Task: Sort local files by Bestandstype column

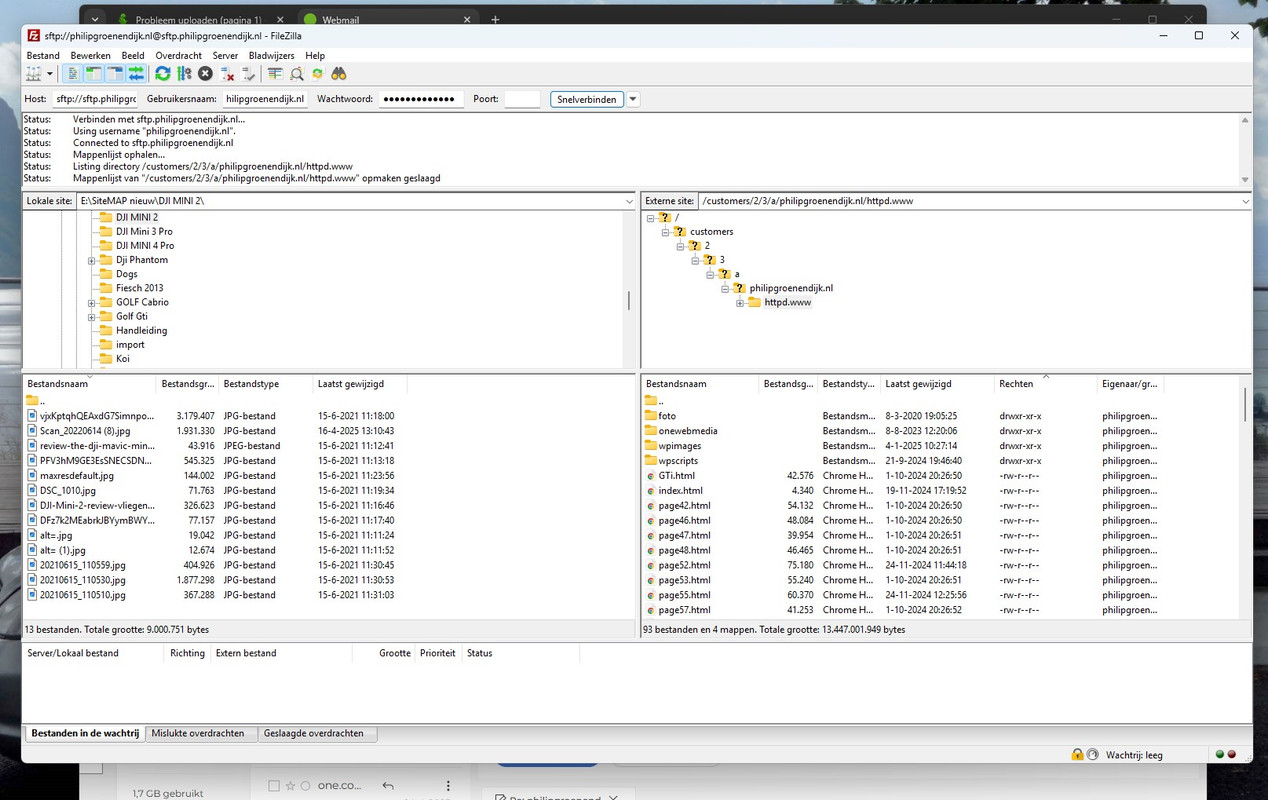Action: point(266,383)
